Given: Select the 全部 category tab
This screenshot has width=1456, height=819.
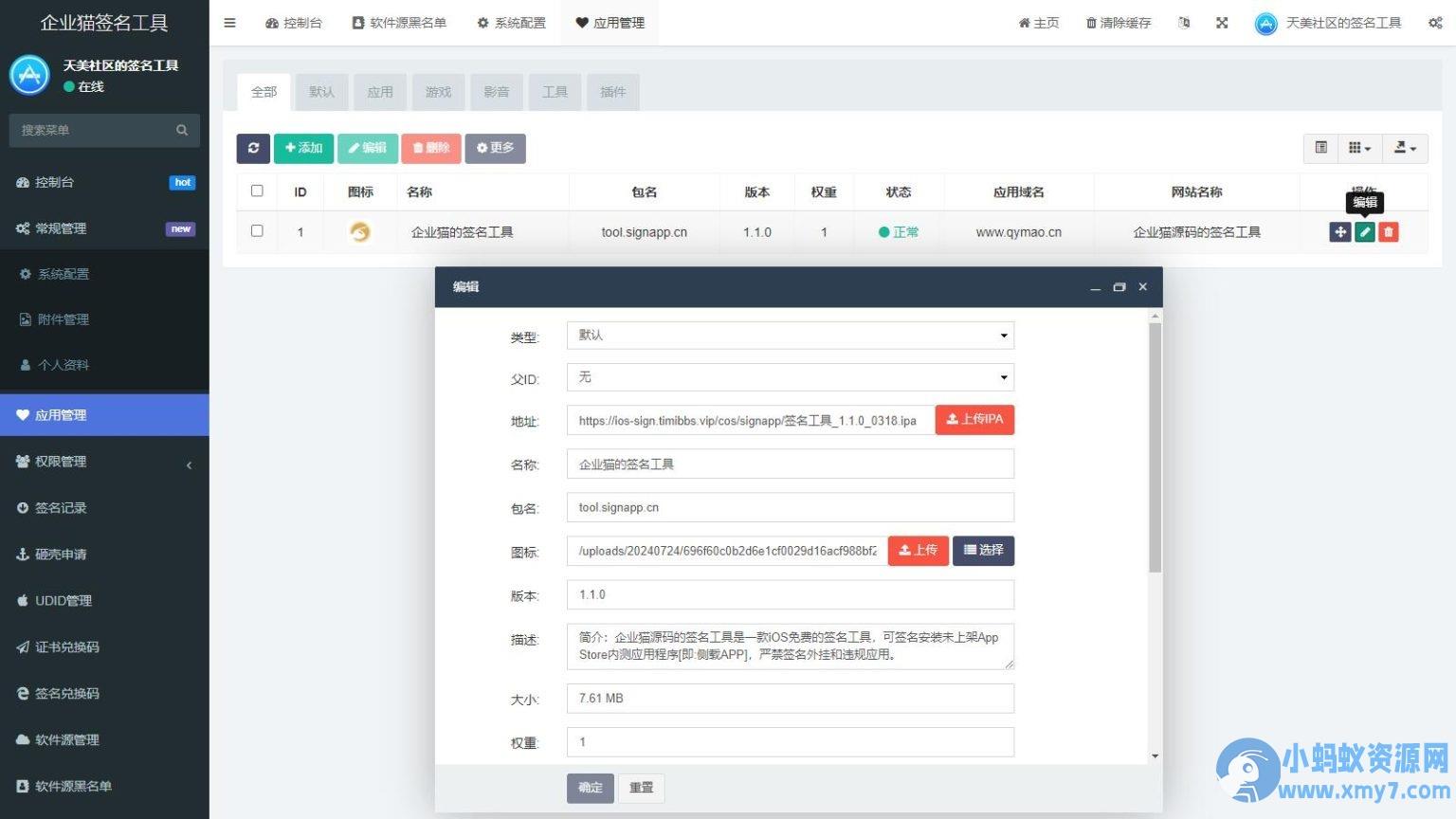Looking at the screenshot, I should click(264, 92).
